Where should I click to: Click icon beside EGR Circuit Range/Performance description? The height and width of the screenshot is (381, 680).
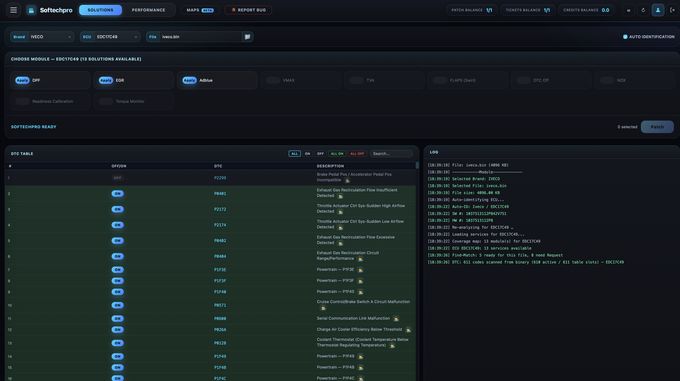click(360, 259)
